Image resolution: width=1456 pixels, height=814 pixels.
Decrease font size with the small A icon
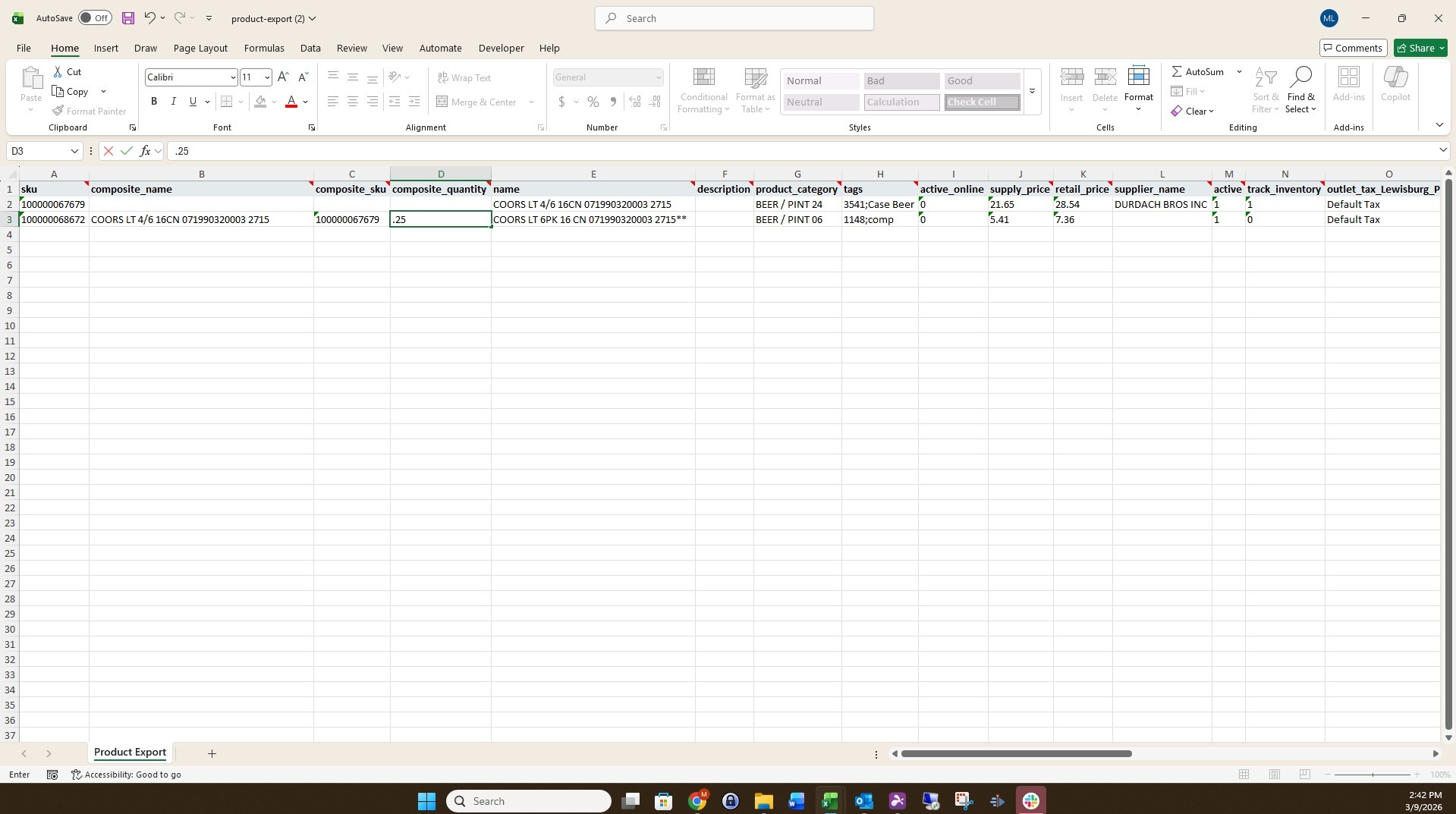pos(303,77)
